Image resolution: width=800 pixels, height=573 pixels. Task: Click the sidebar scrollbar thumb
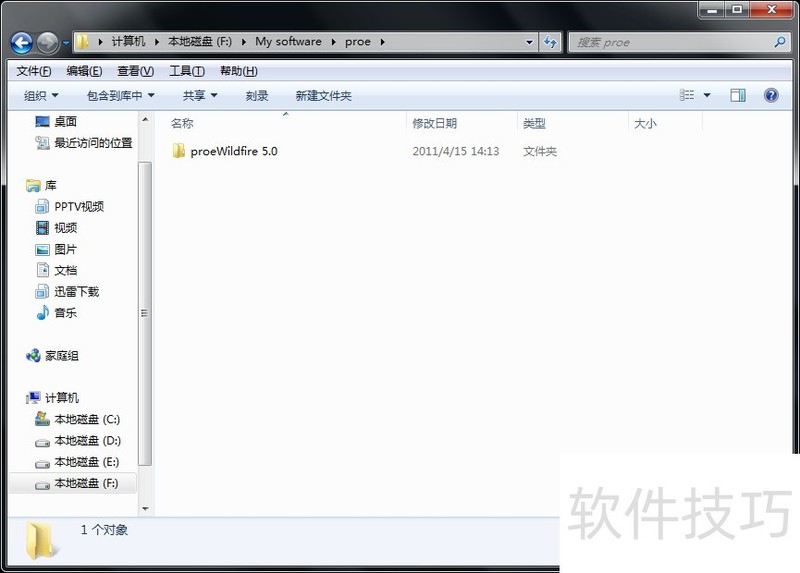[x=145, y=313]
